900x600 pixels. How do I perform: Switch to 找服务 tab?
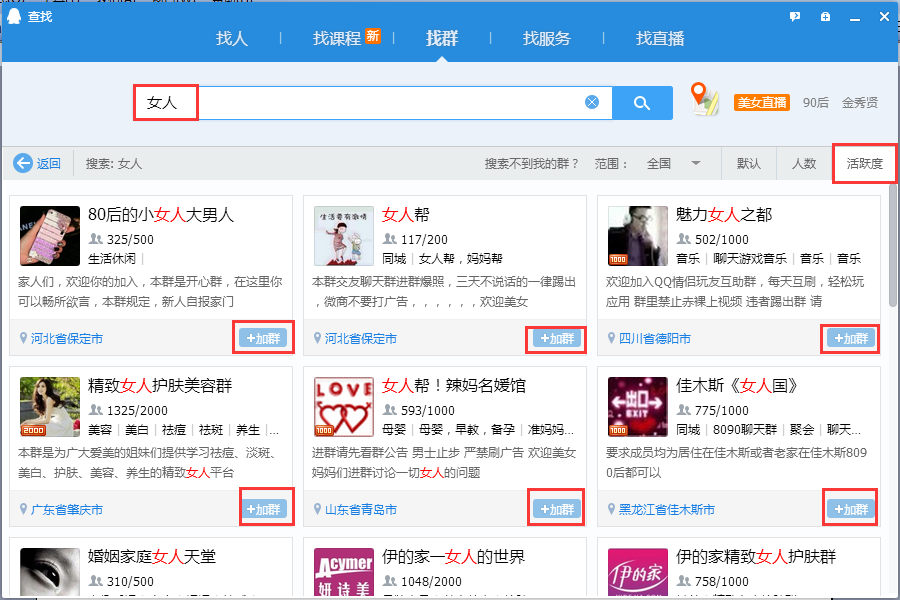pos(547,38)
